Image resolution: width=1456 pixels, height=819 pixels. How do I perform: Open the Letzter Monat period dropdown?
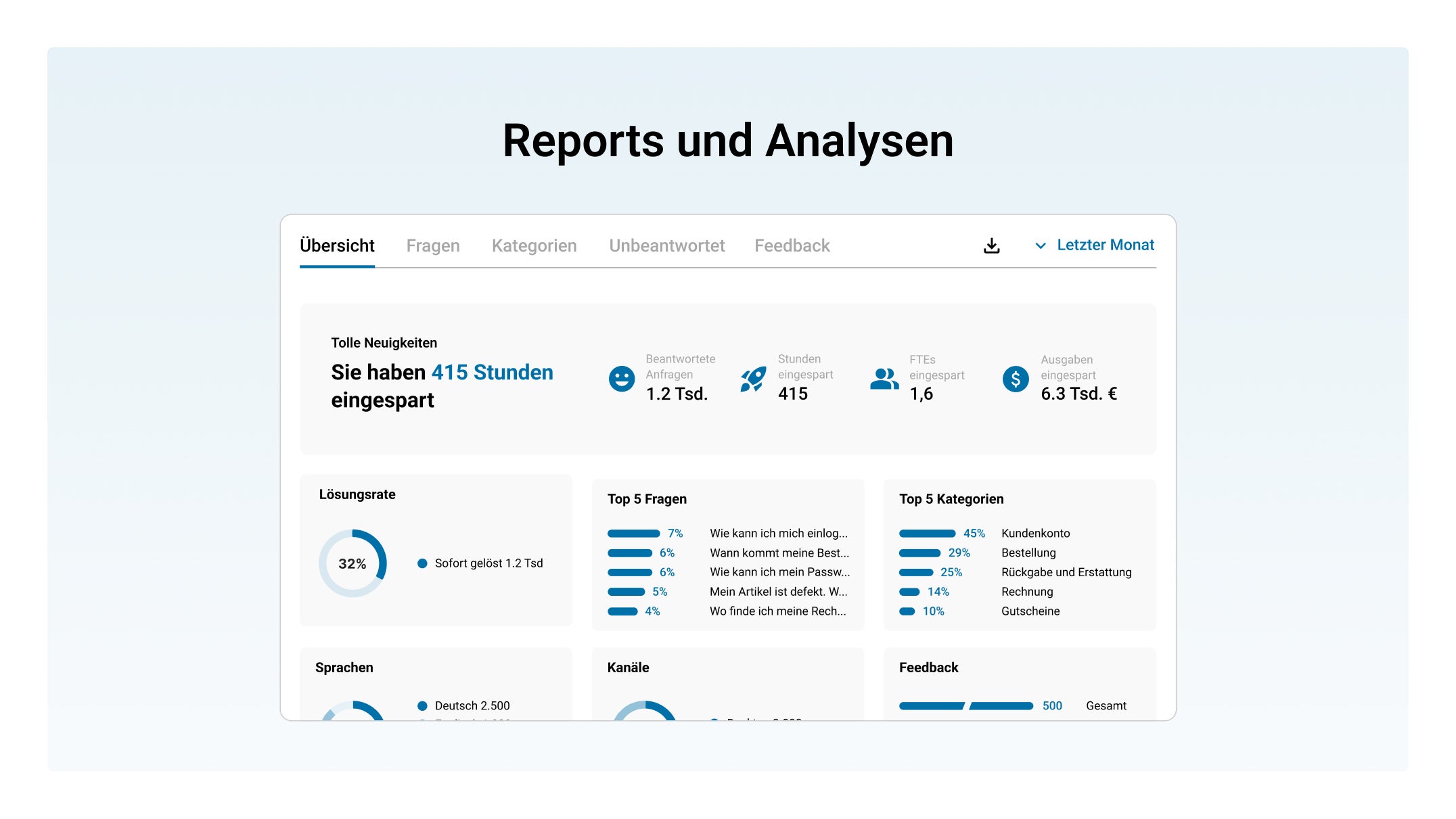pos(1095,245)
